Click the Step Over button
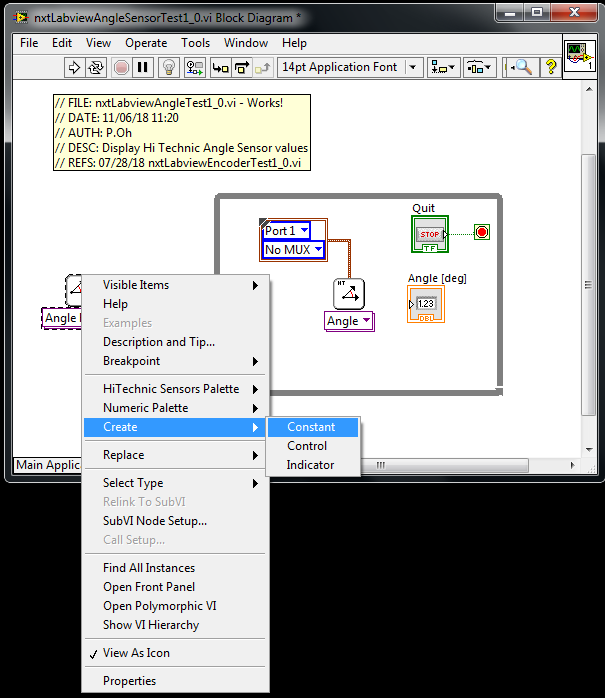Viewport: 605px width, 698px height. click(x=242, y=68)
